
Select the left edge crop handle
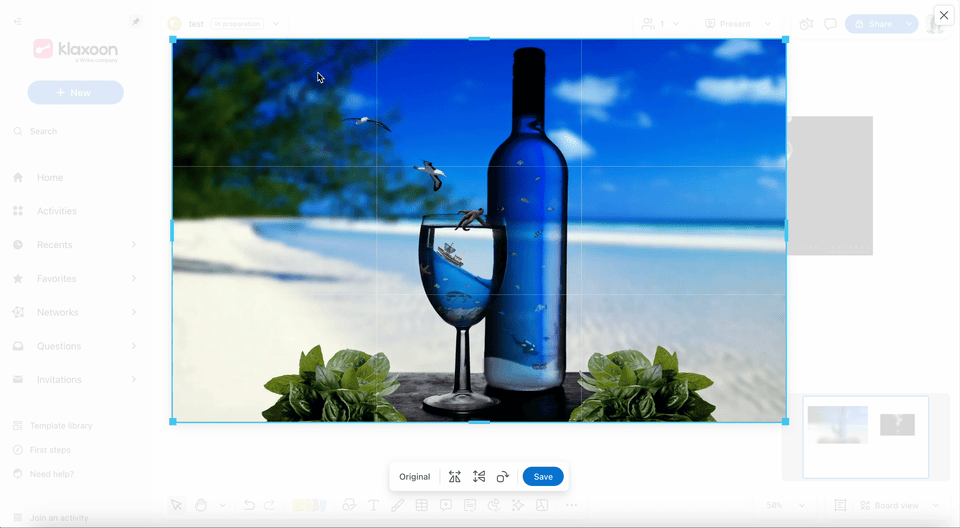(x=172, y=231)
